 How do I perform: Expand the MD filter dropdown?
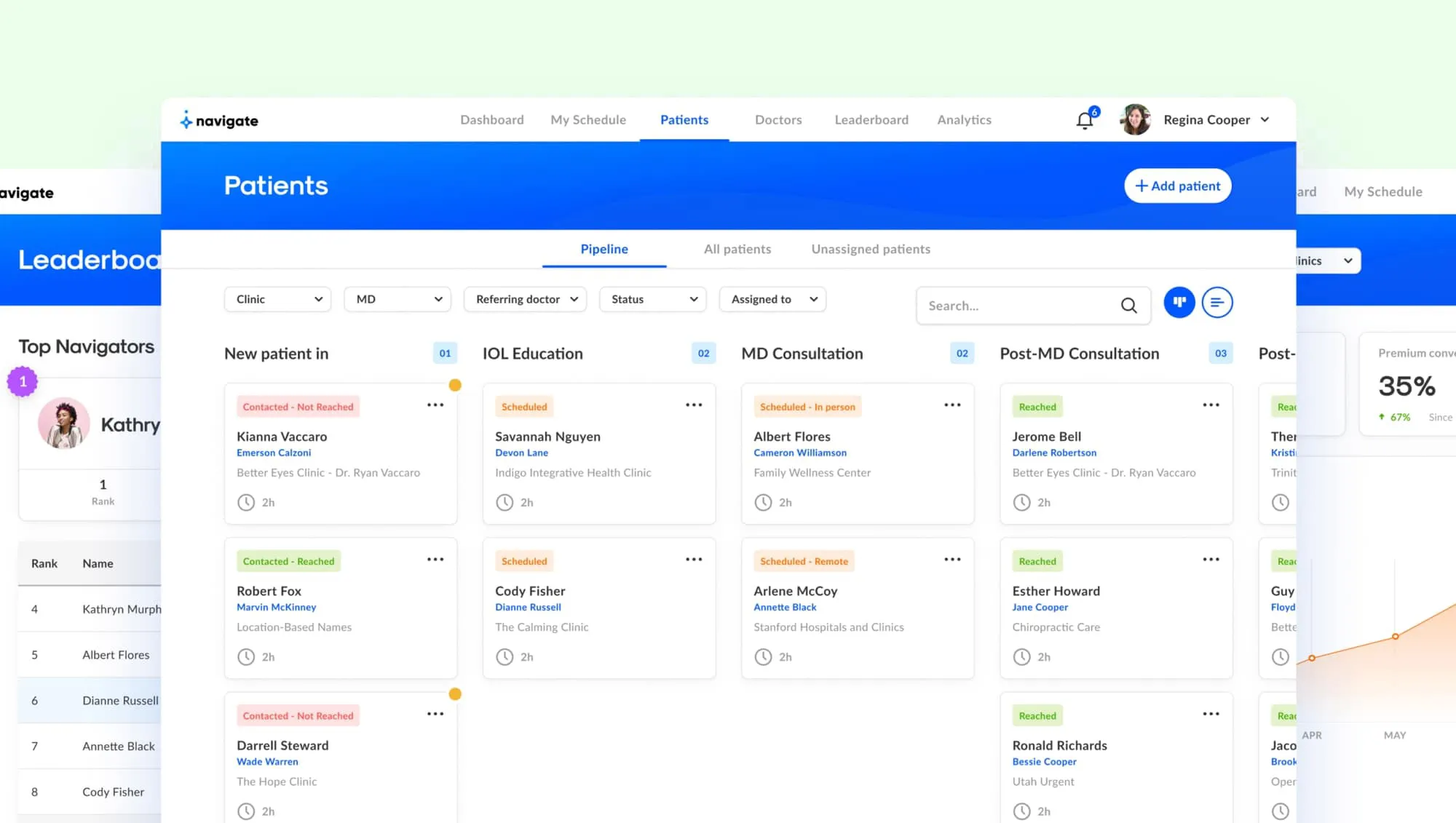(397, 299)
